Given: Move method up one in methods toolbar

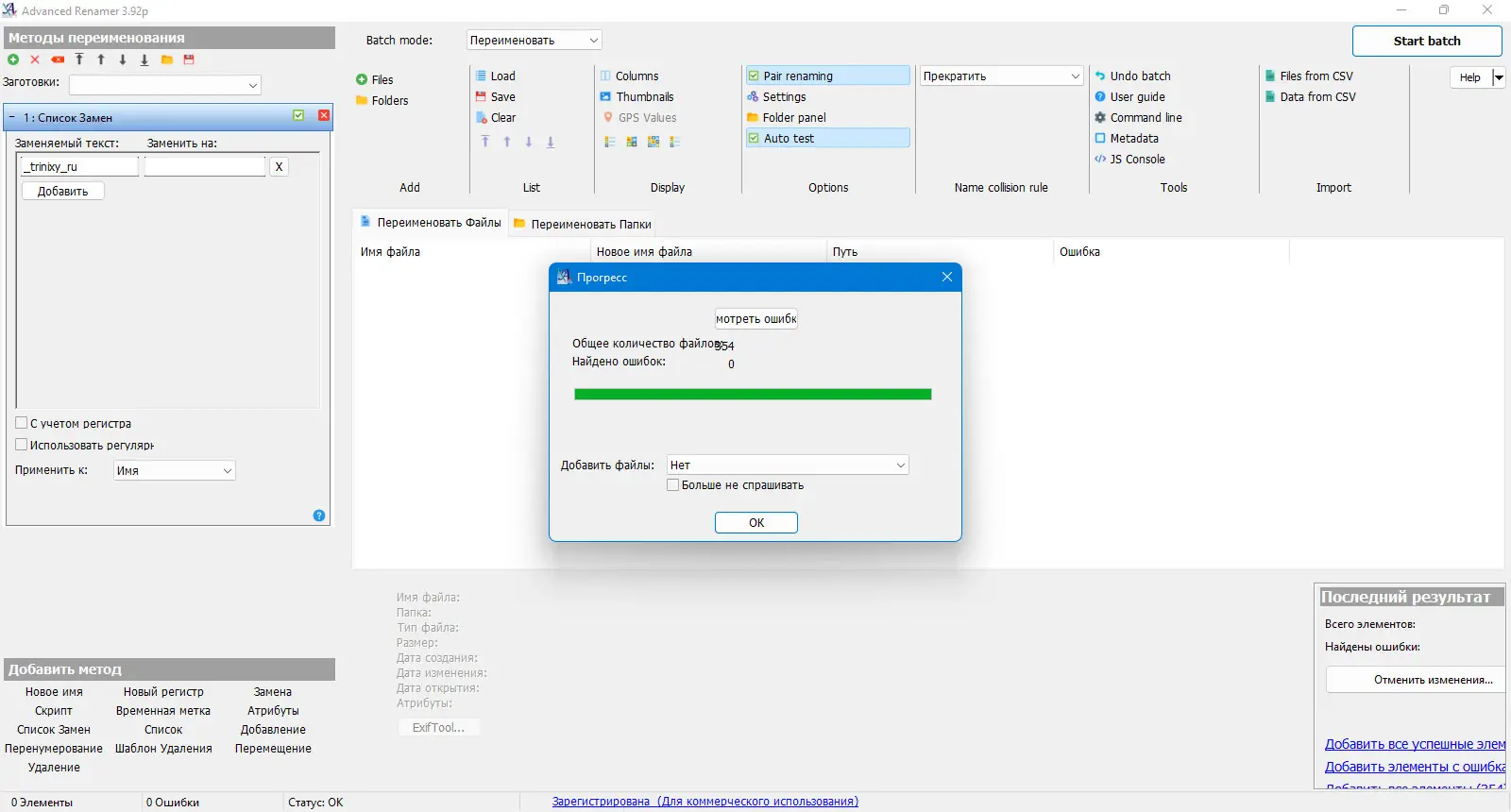Looking at the screenshot, I should 101,59.
